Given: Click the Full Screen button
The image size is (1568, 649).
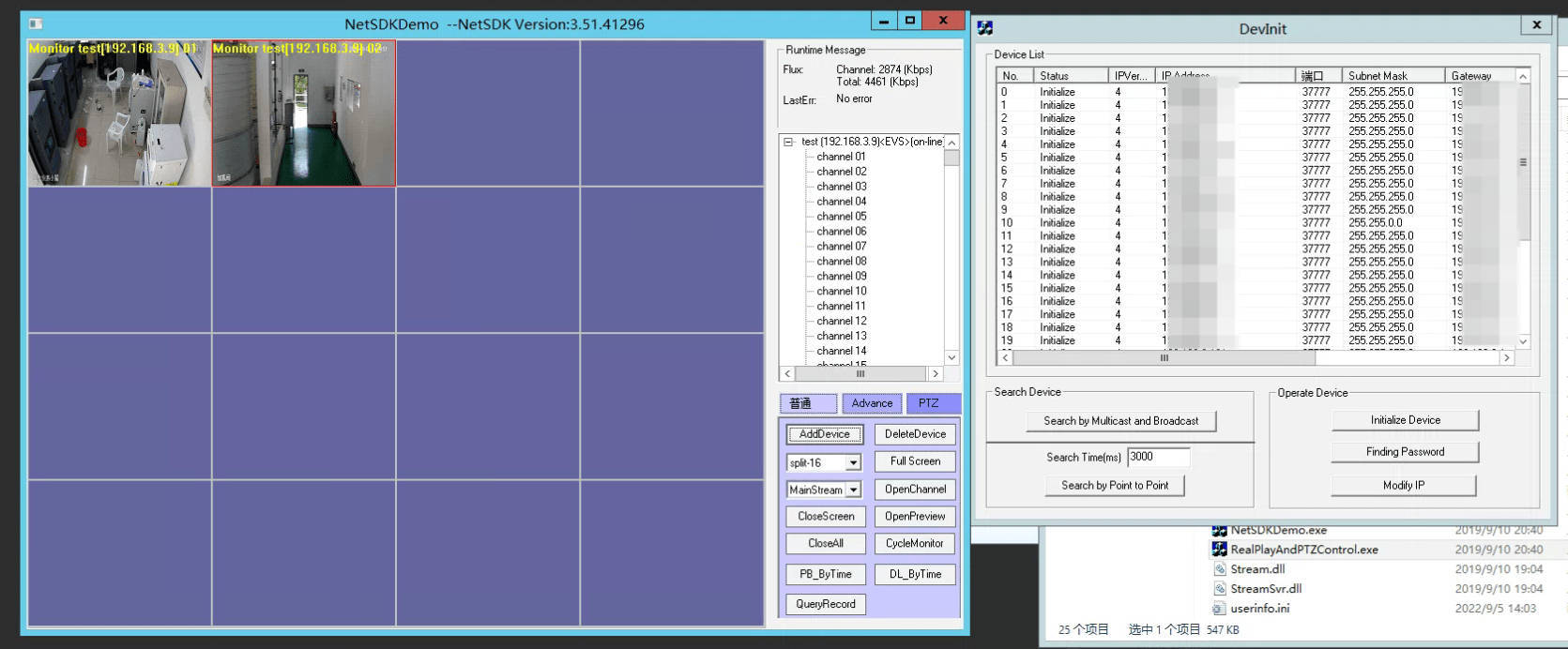Looking at the screenshot, I should click(x=915, y=461).
